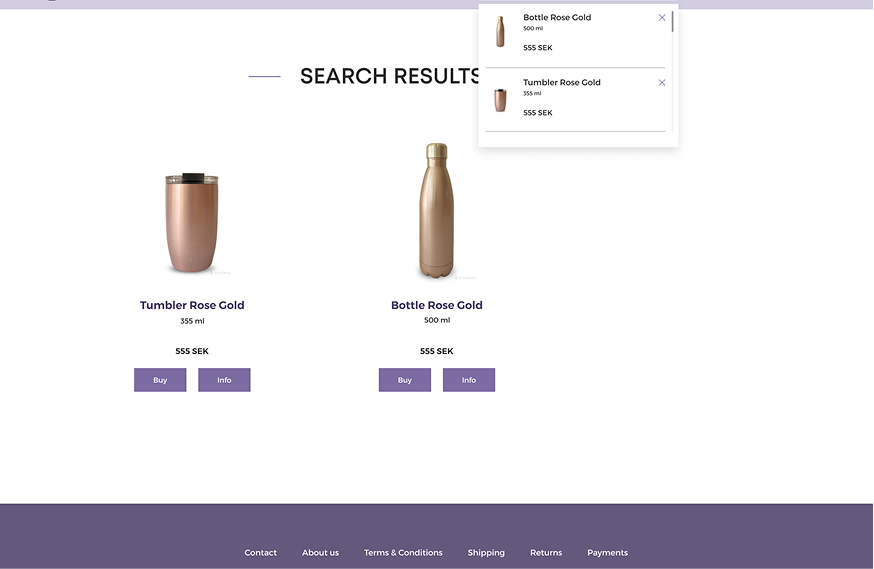Viewport: 874px width, 569px height.
Task: Open the Bottle Rose Gold product image
Action: [436, 211]
